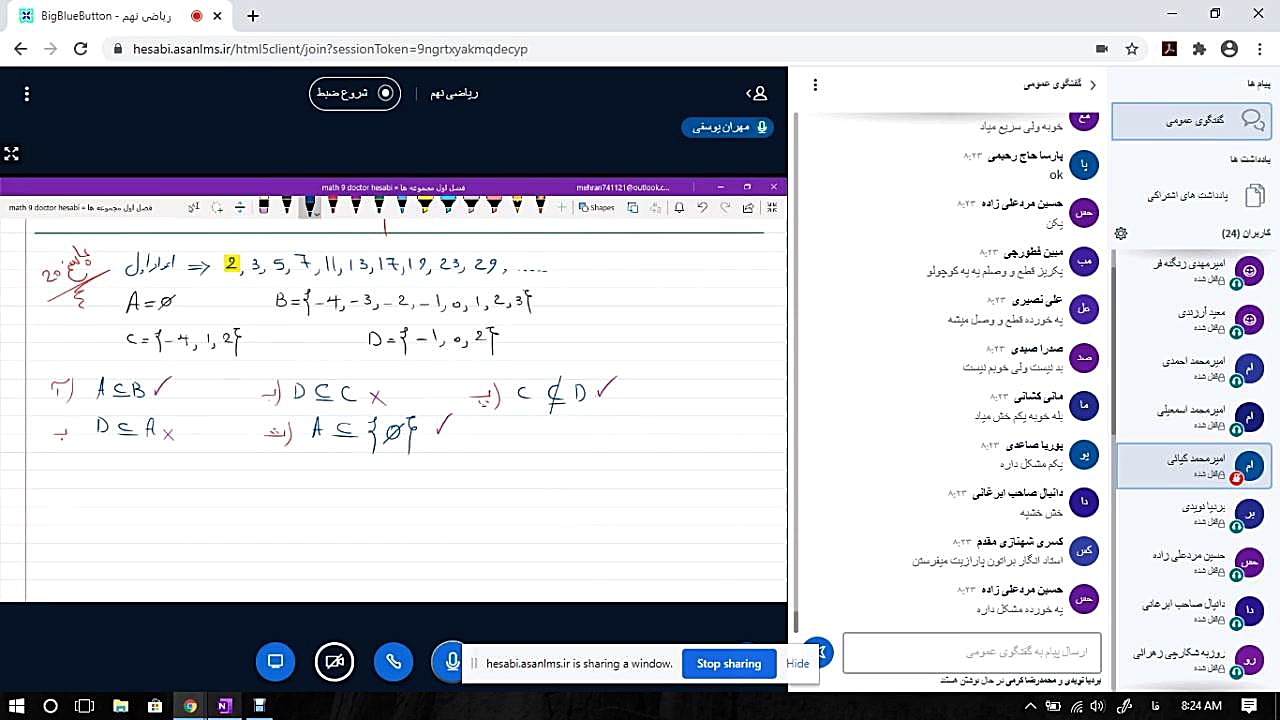The width and height of the screenshot is (1280, 720).
Task: Click the undo arrow in OneNote
Action: point(702,207)
